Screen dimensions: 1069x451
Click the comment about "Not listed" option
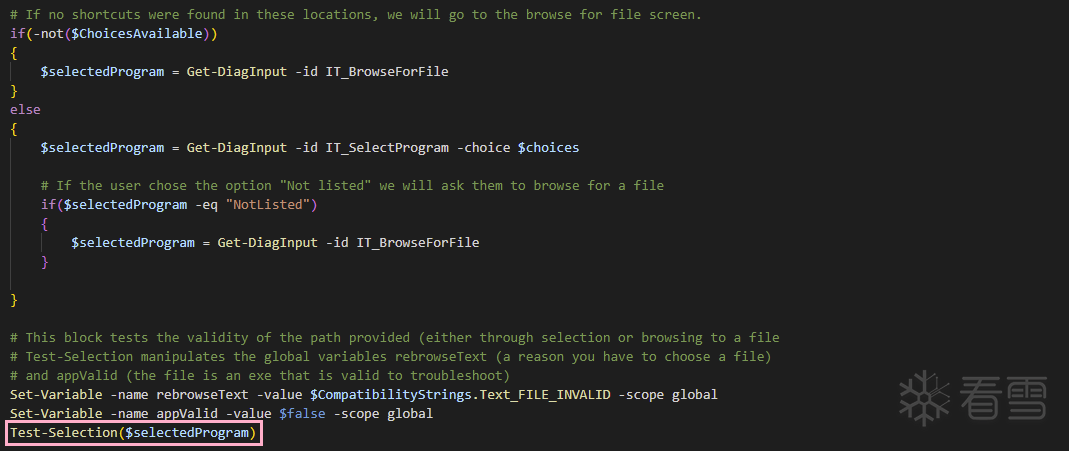point(352,185)
